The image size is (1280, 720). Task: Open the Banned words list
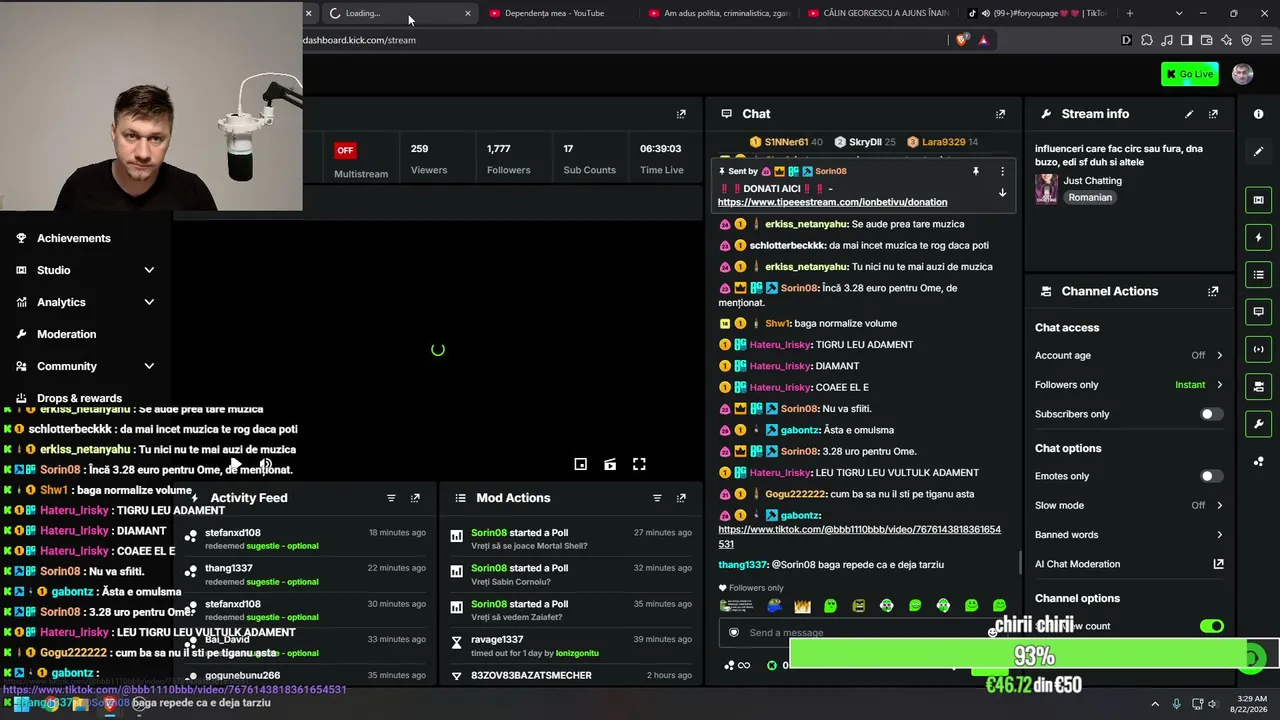tap(1129, 535)
